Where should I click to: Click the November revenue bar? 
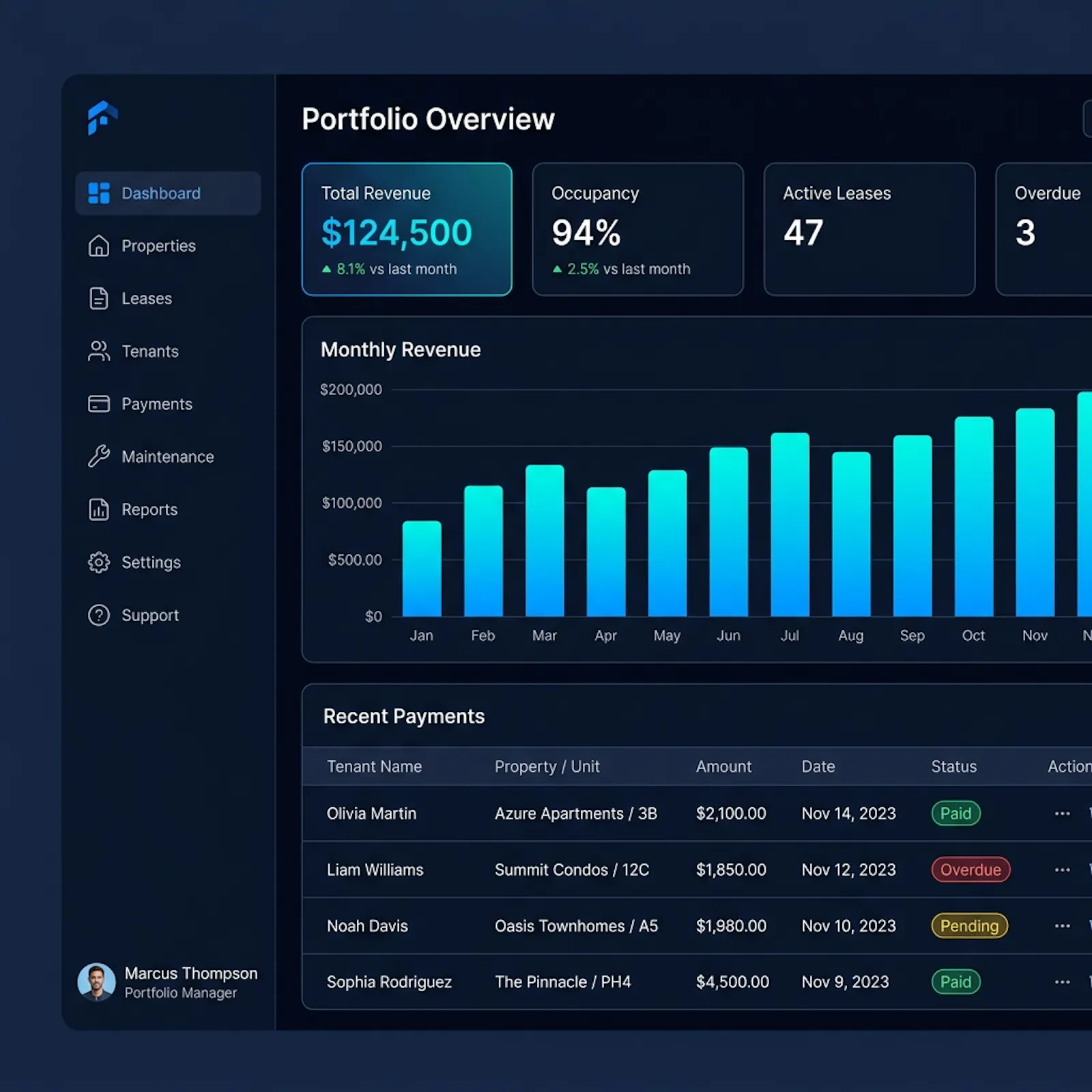(1035, 513)
